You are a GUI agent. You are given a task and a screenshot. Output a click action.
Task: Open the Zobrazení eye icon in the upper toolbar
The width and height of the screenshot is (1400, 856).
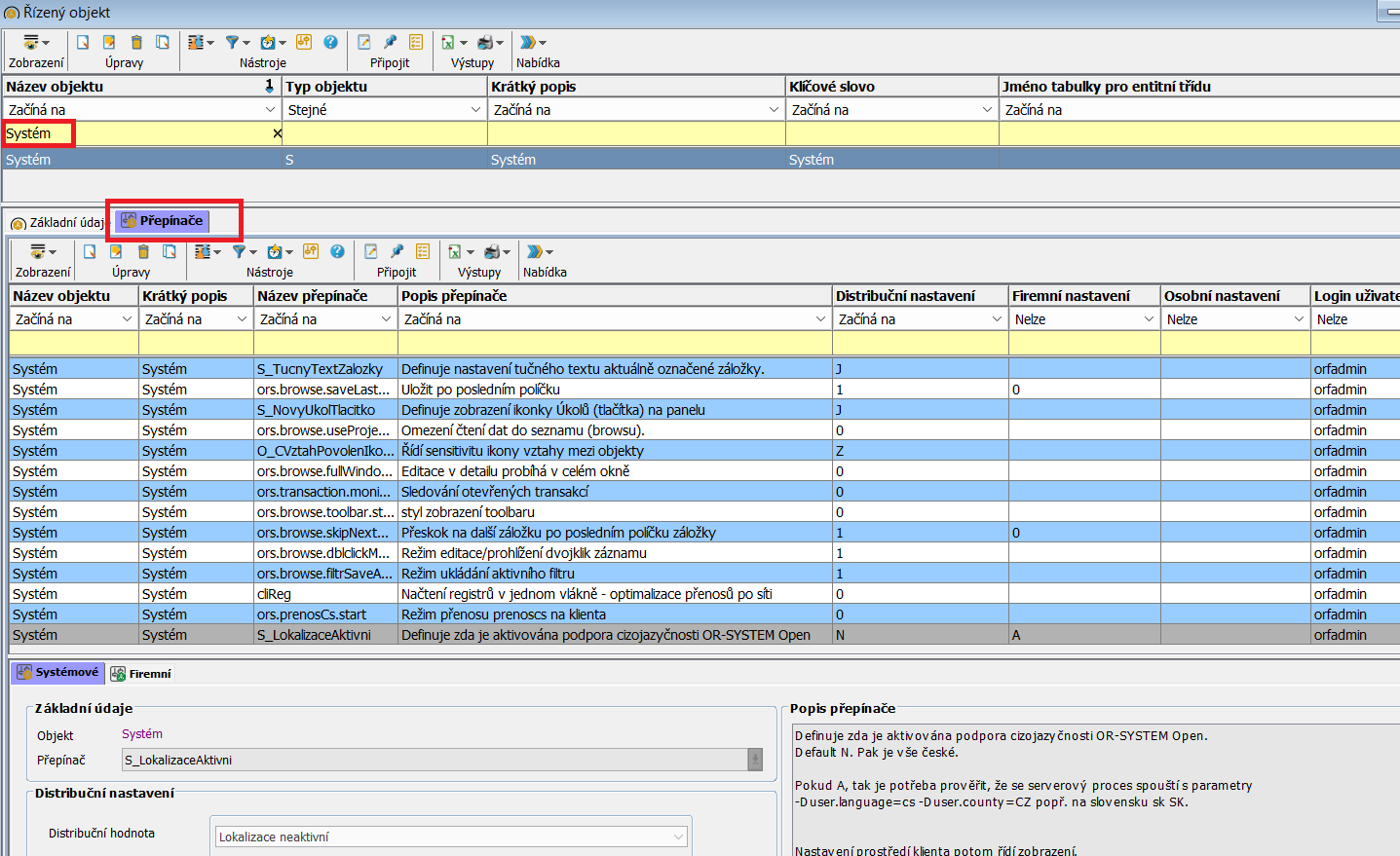(32, 42)
